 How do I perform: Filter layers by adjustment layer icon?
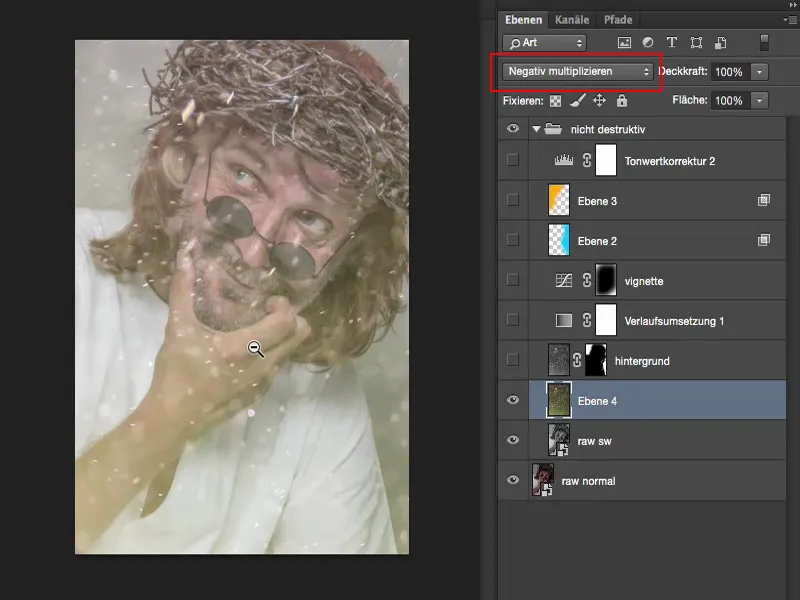[x=648, y=42]
